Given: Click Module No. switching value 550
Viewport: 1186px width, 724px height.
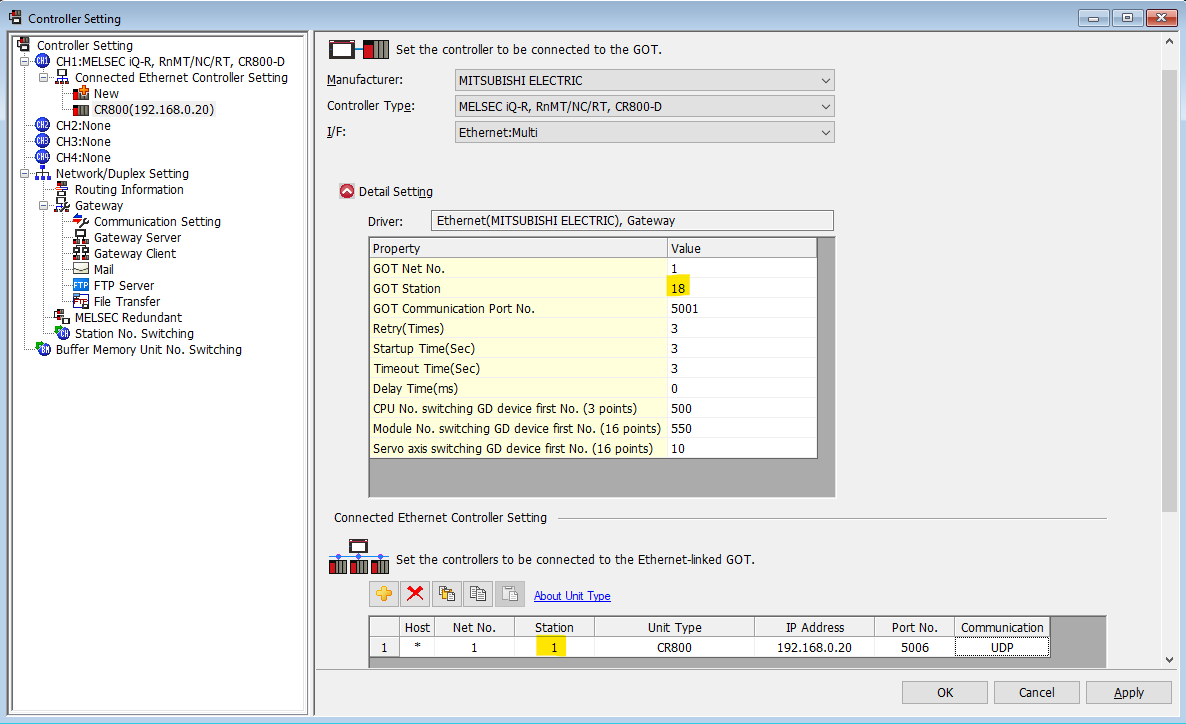Looking at the screenshot, I should tap(741, 429).
